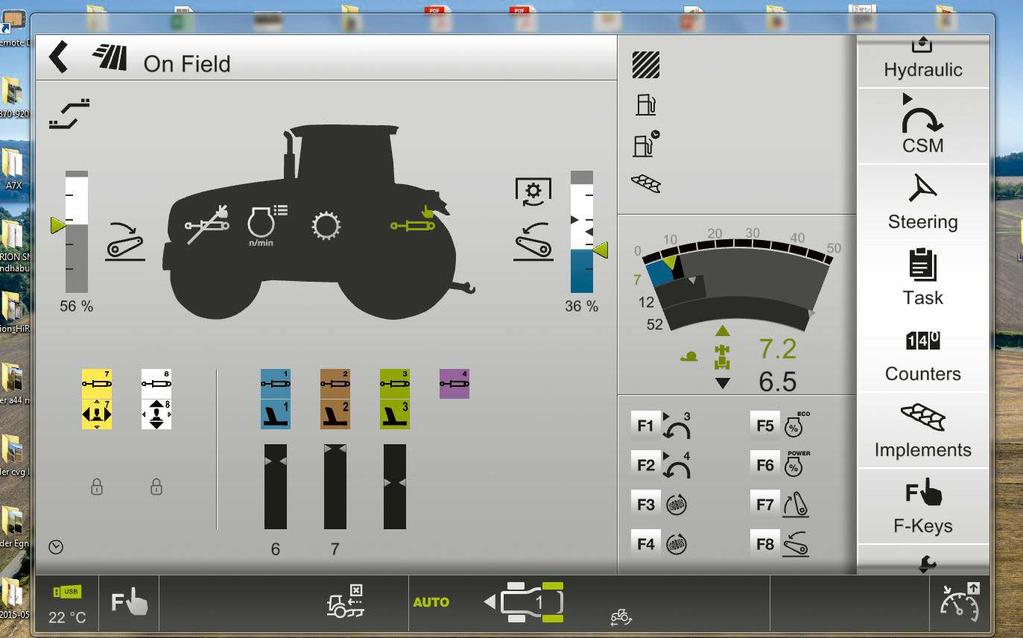This screenshot has width=1023, height=638.
Task: Click the 7.2 speed value
Action: (778, 349)
